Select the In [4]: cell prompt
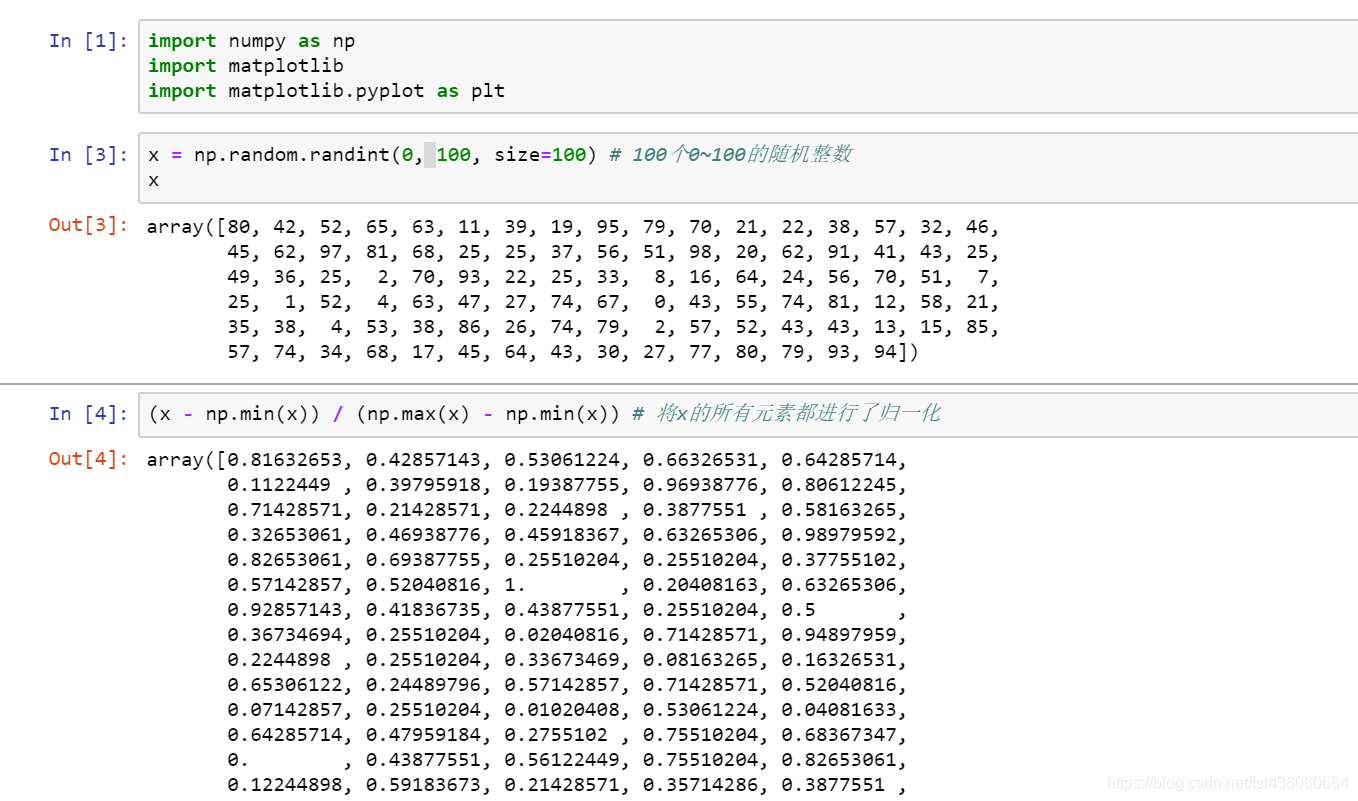The height and width of the screenshot is (801, 1358). [x=89, y=413]
